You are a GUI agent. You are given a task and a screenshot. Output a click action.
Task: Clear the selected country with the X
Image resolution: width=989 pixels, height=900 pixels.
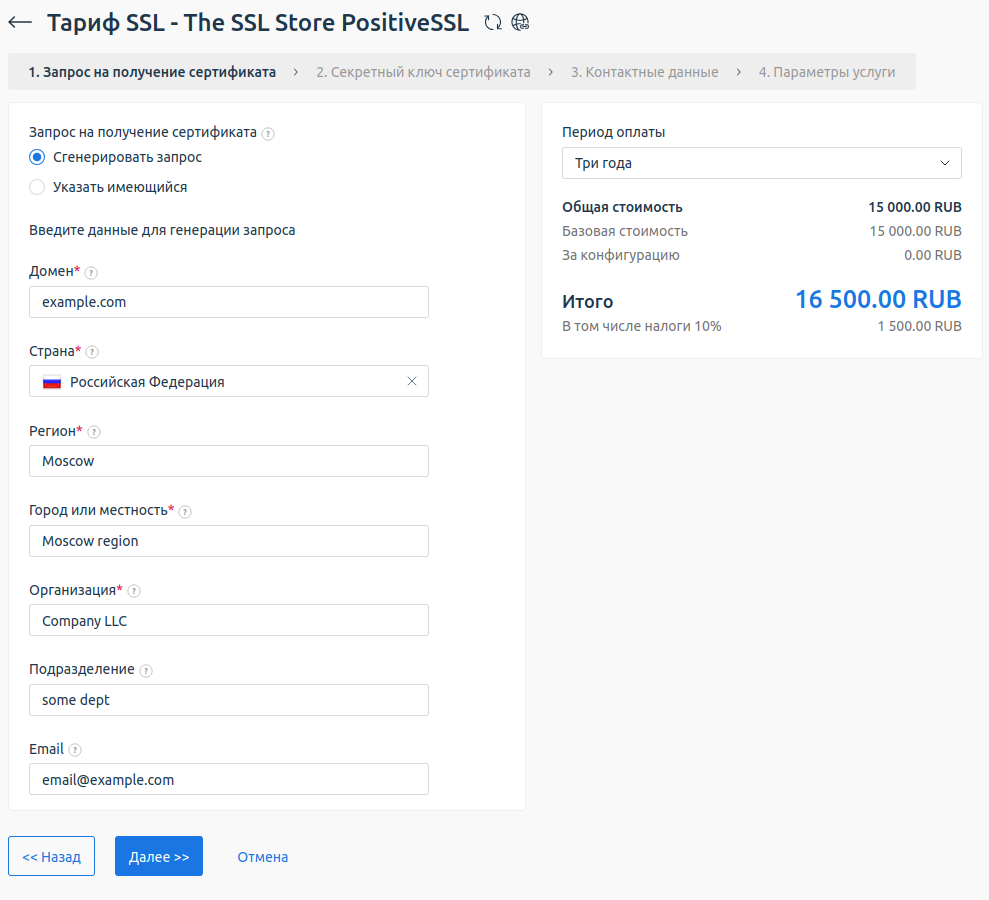[412, 381]
